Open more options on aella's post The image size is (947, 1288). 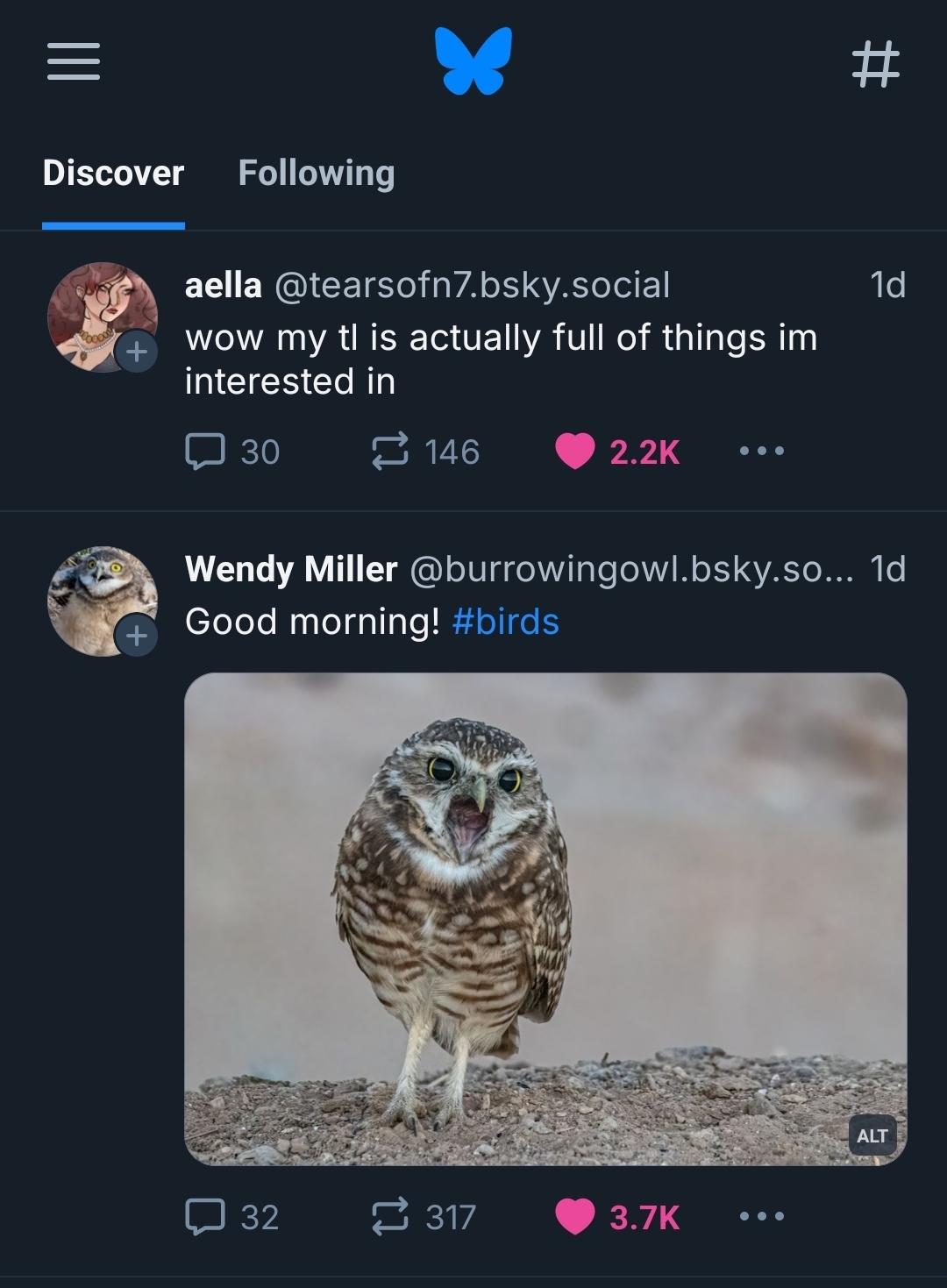(761, 452)
